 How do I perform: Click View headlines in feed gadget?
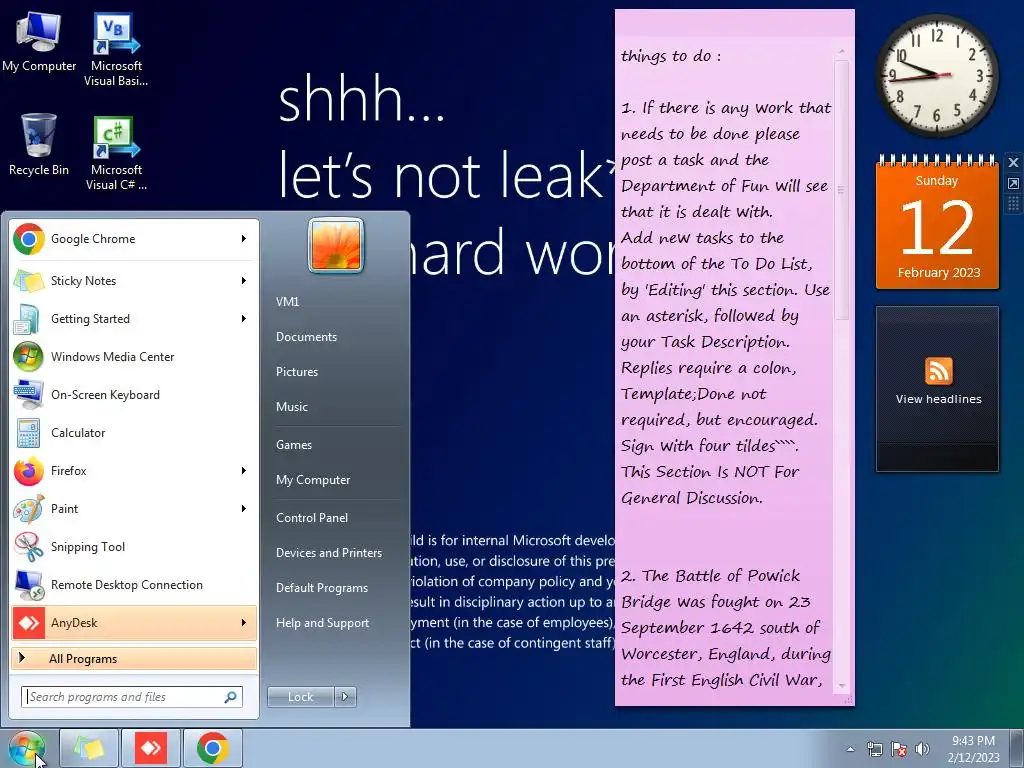click(x=938, y=399)
